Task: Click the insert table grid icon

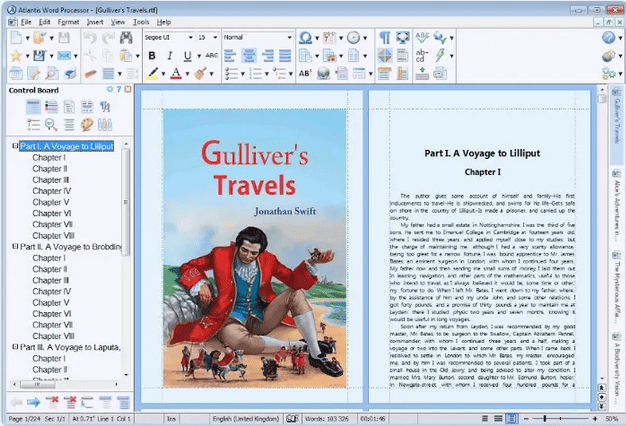Action: [359, 73]
